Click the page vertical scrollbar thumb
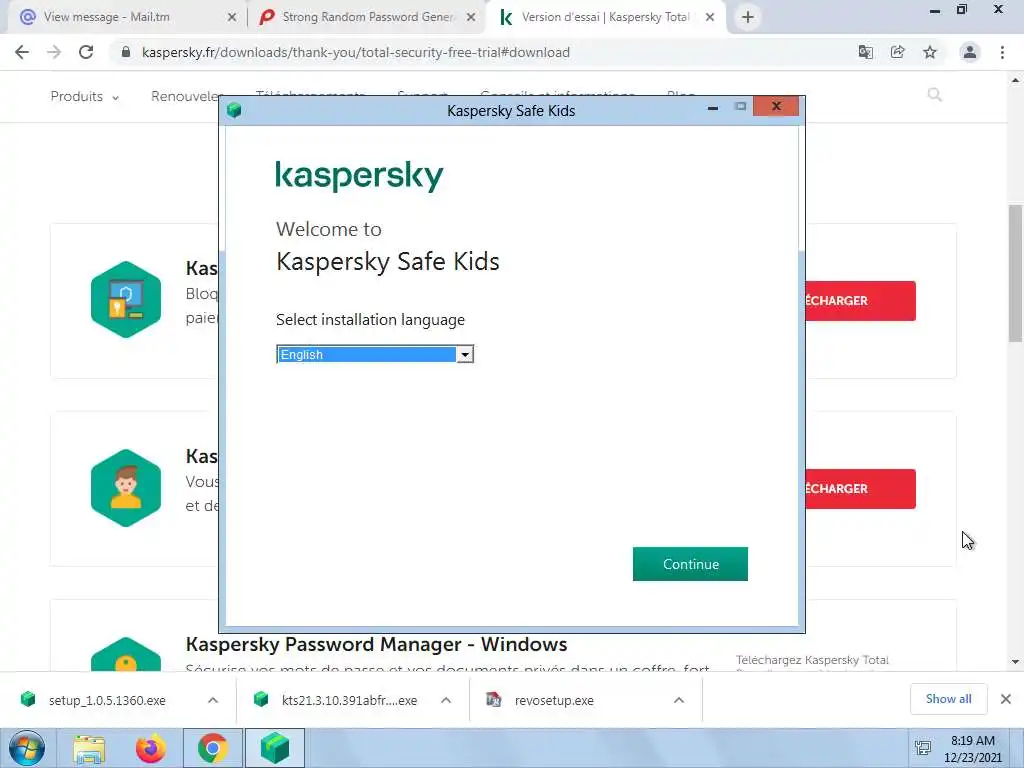Viewport: 1024px width, 768px height. [x=1016, y=272]
